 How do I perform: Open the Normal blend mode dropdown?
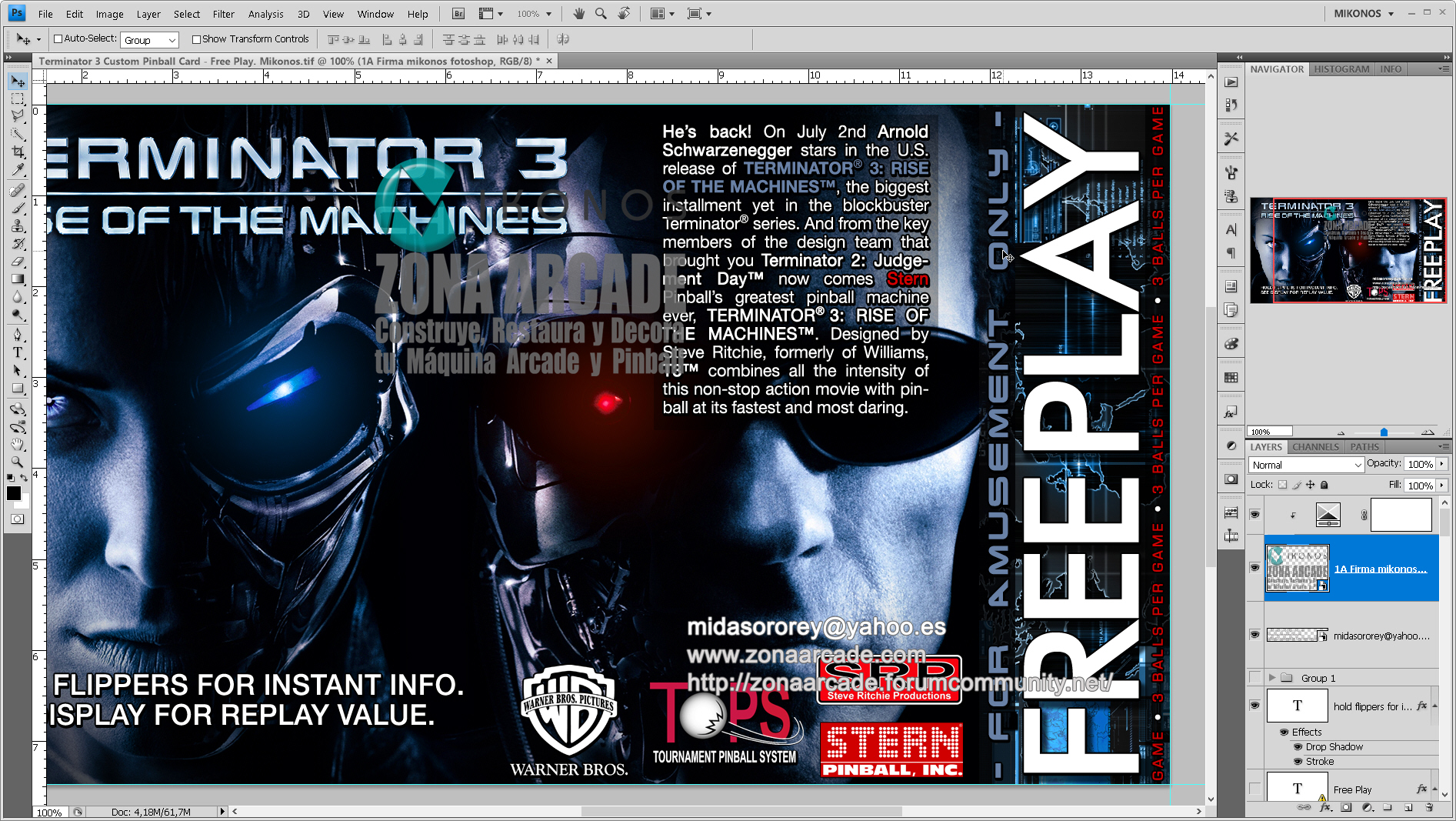tap(1306, 465)
